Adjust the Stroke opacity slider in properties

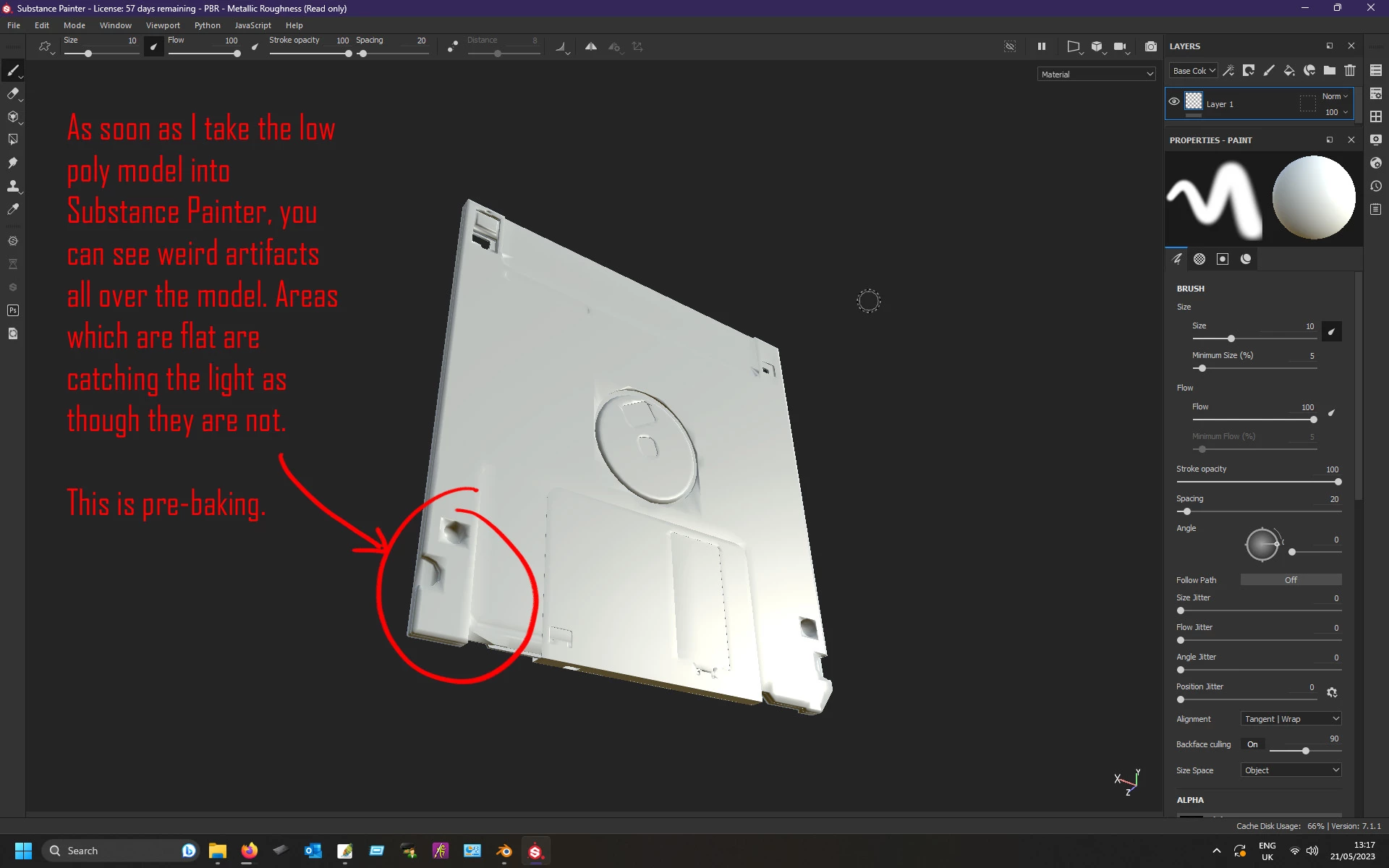[1259, 482]
